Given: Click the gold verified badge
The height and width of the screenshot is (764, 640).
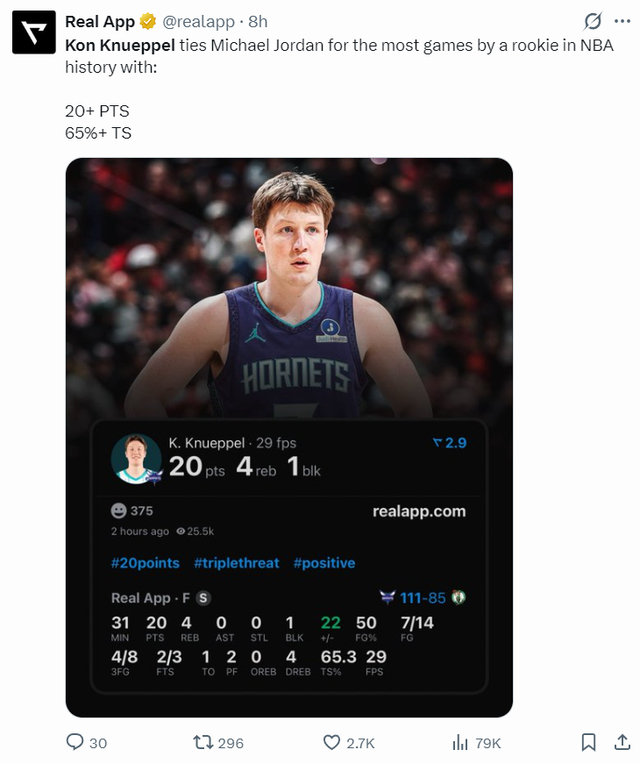Looking at the screenshot, I should click(147, 21).
